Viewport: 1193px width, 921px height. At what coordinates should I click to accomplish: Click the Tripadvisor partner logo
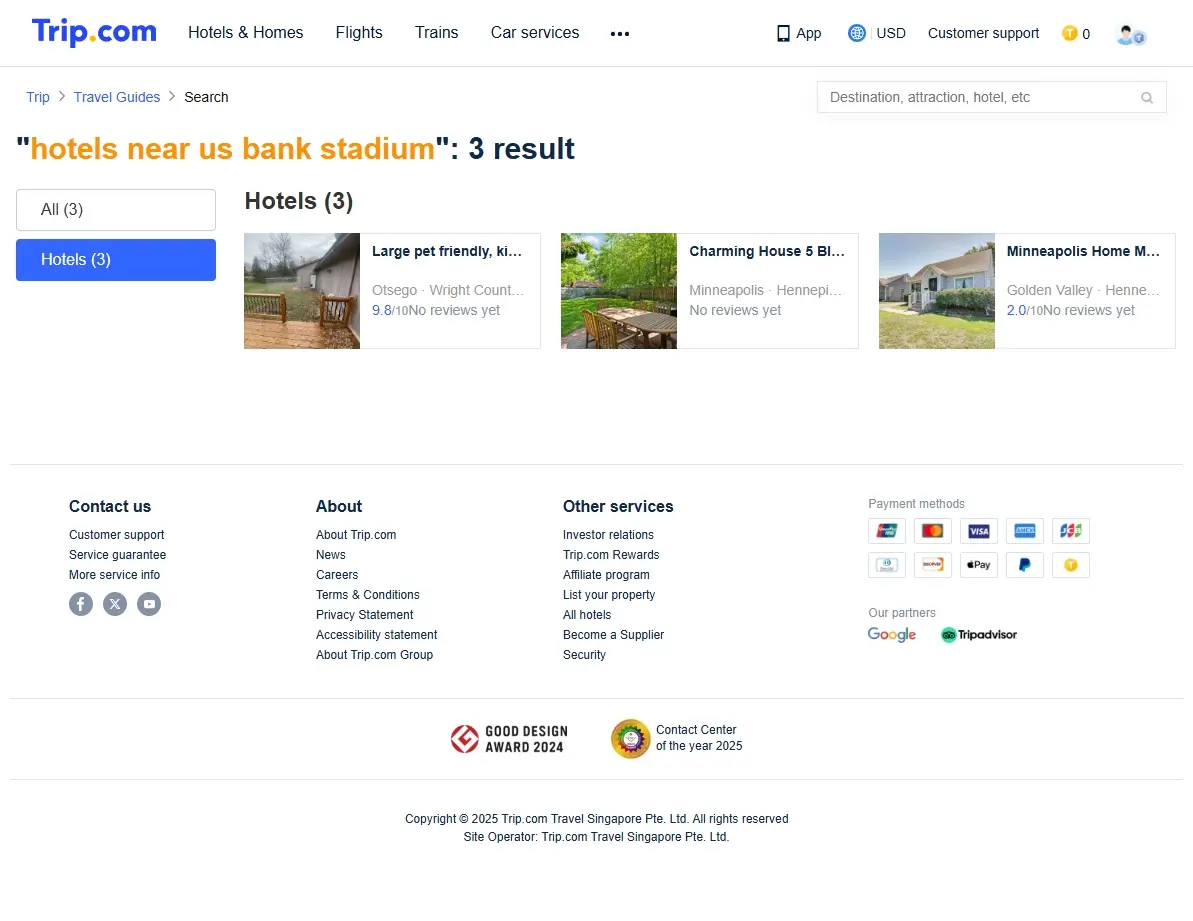pos(978,634)
